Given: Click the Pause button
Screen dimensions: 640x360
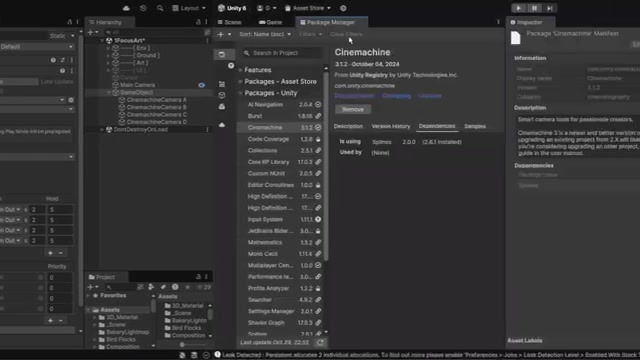Looking at the screenshot, I should tap(534, 8).
